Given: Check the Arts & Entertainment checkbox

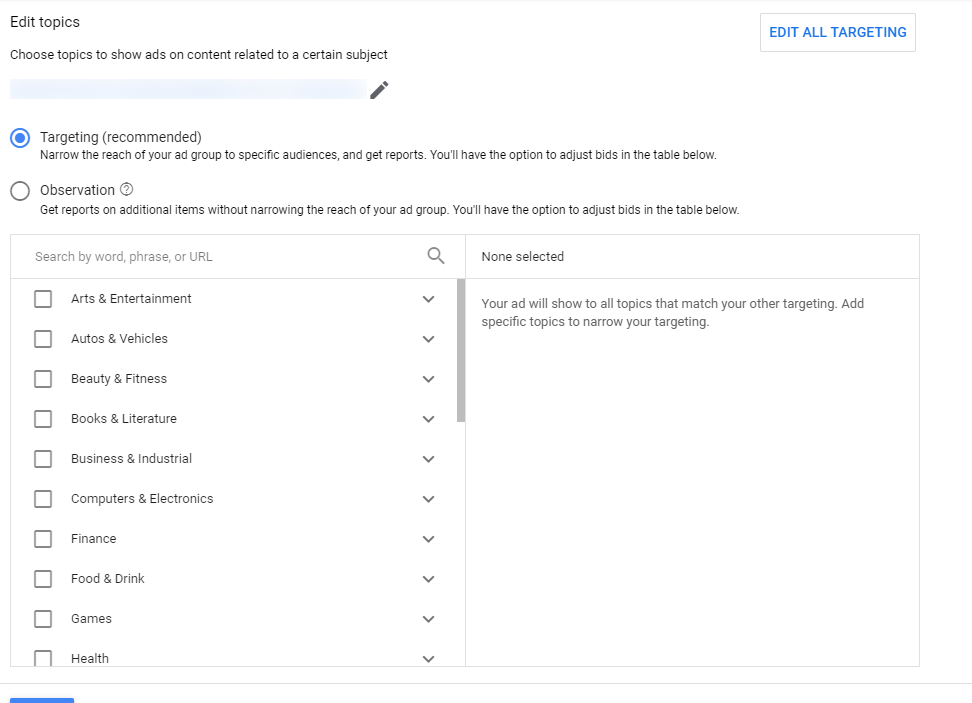Looking at the screenshot, I should [43, 299].
